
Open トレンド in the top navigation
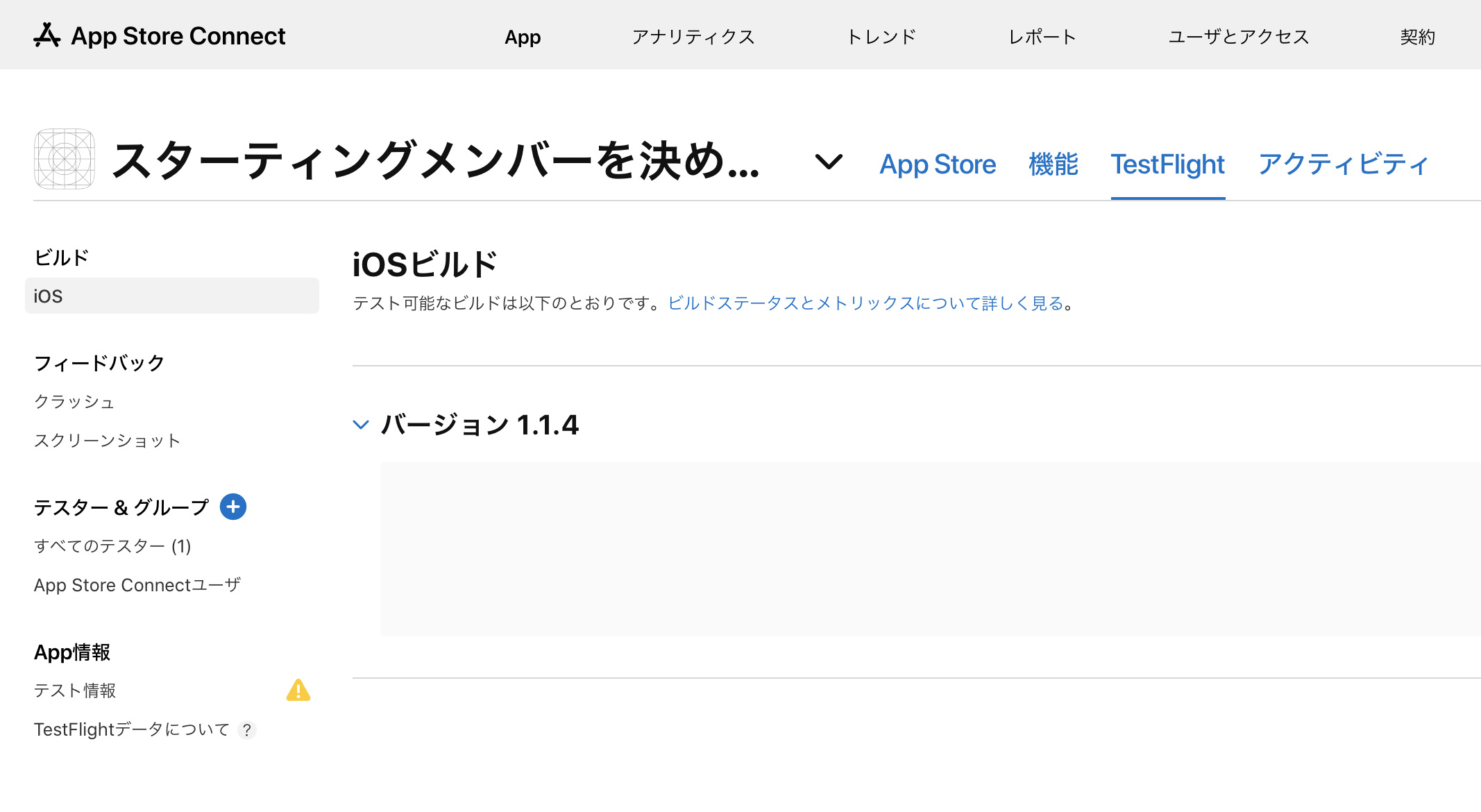click(x=881, y=37)
